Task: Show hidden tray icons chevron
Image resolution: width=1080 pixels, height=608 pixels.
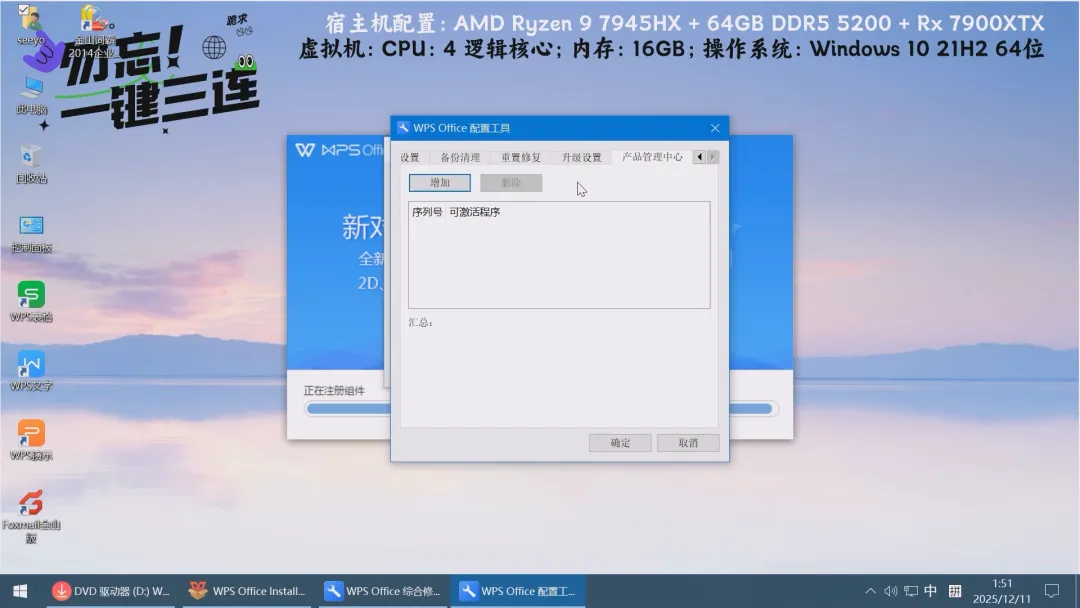Action: point(870,591)
